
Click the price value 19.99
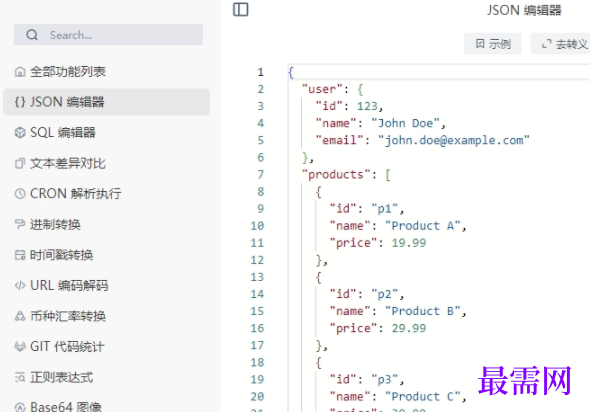pyautogui.click(x=409, y=243)
